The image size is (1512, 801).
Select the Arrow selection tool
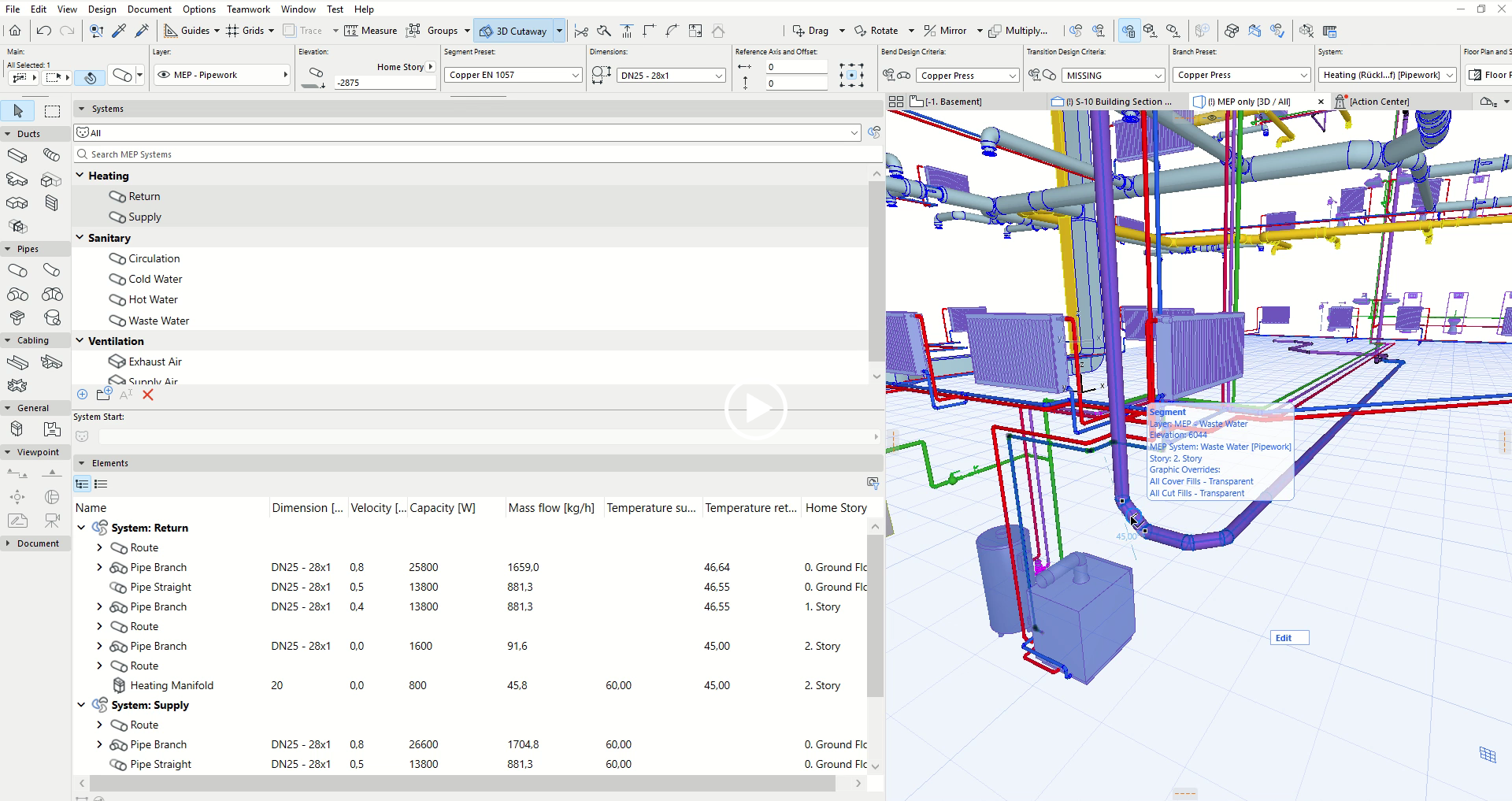[18, 111]
